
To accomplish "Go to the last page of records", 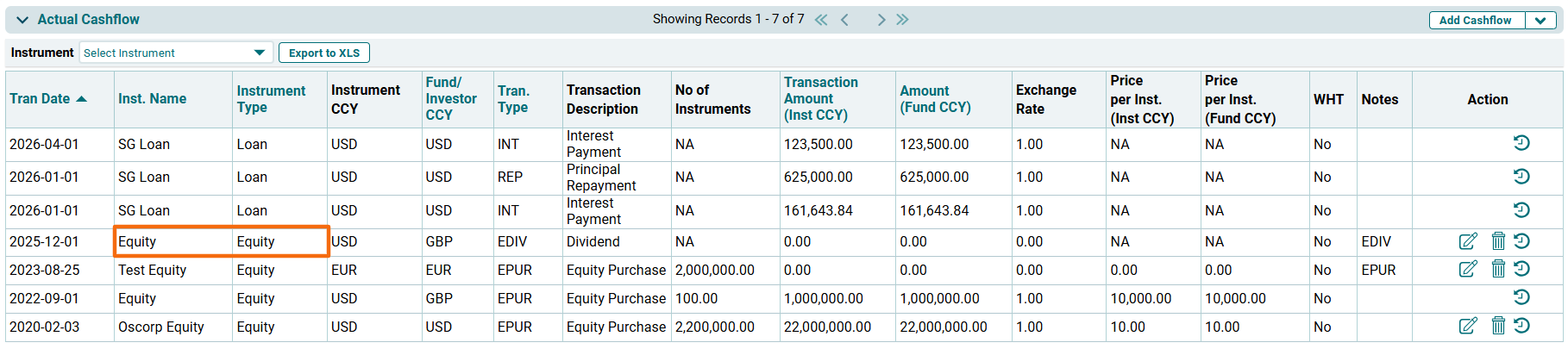I will click(x=902, y=19).
